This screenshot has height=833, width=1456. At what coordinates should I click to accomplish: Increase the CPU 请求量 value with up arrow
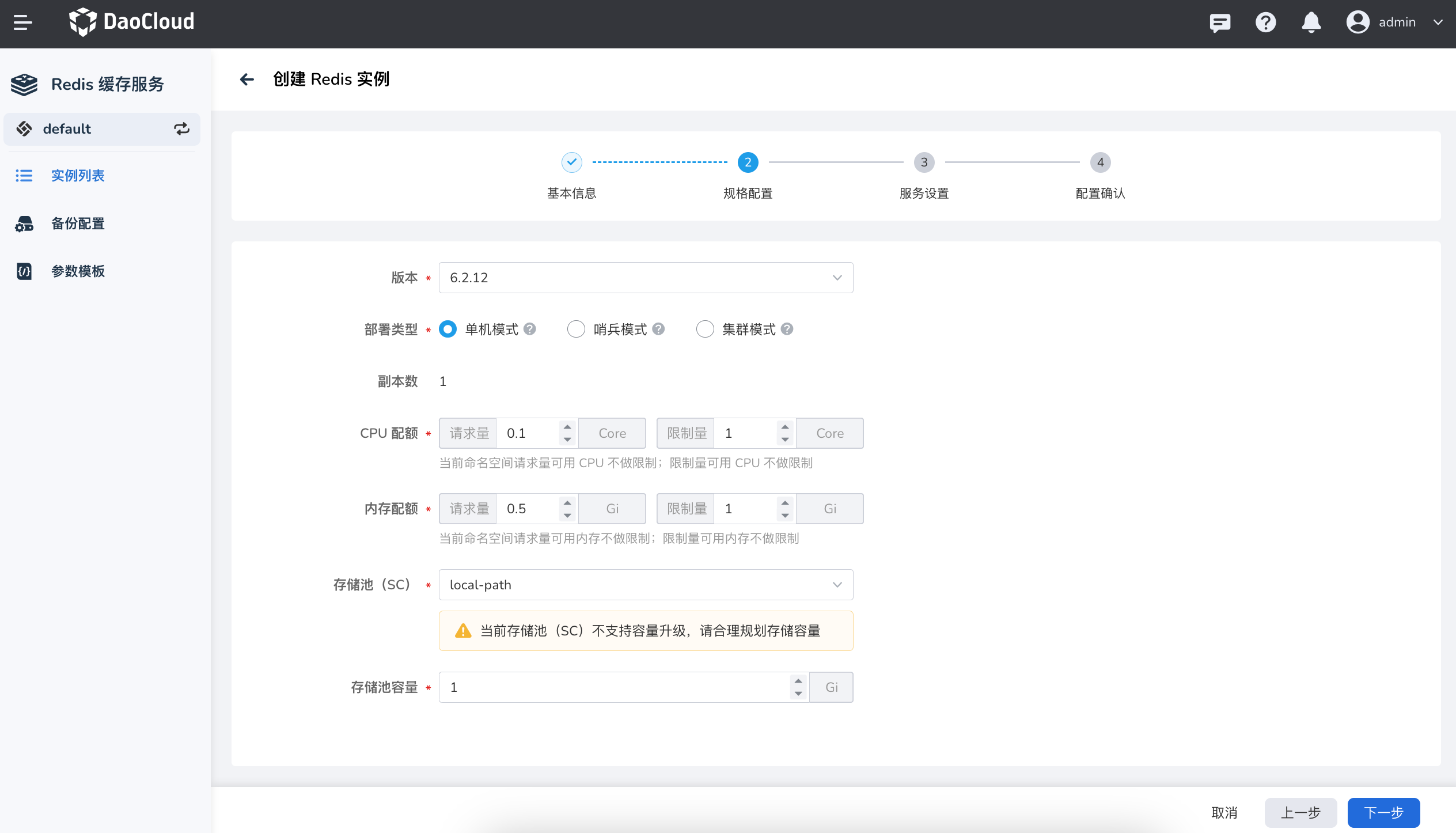pos(567,427)
